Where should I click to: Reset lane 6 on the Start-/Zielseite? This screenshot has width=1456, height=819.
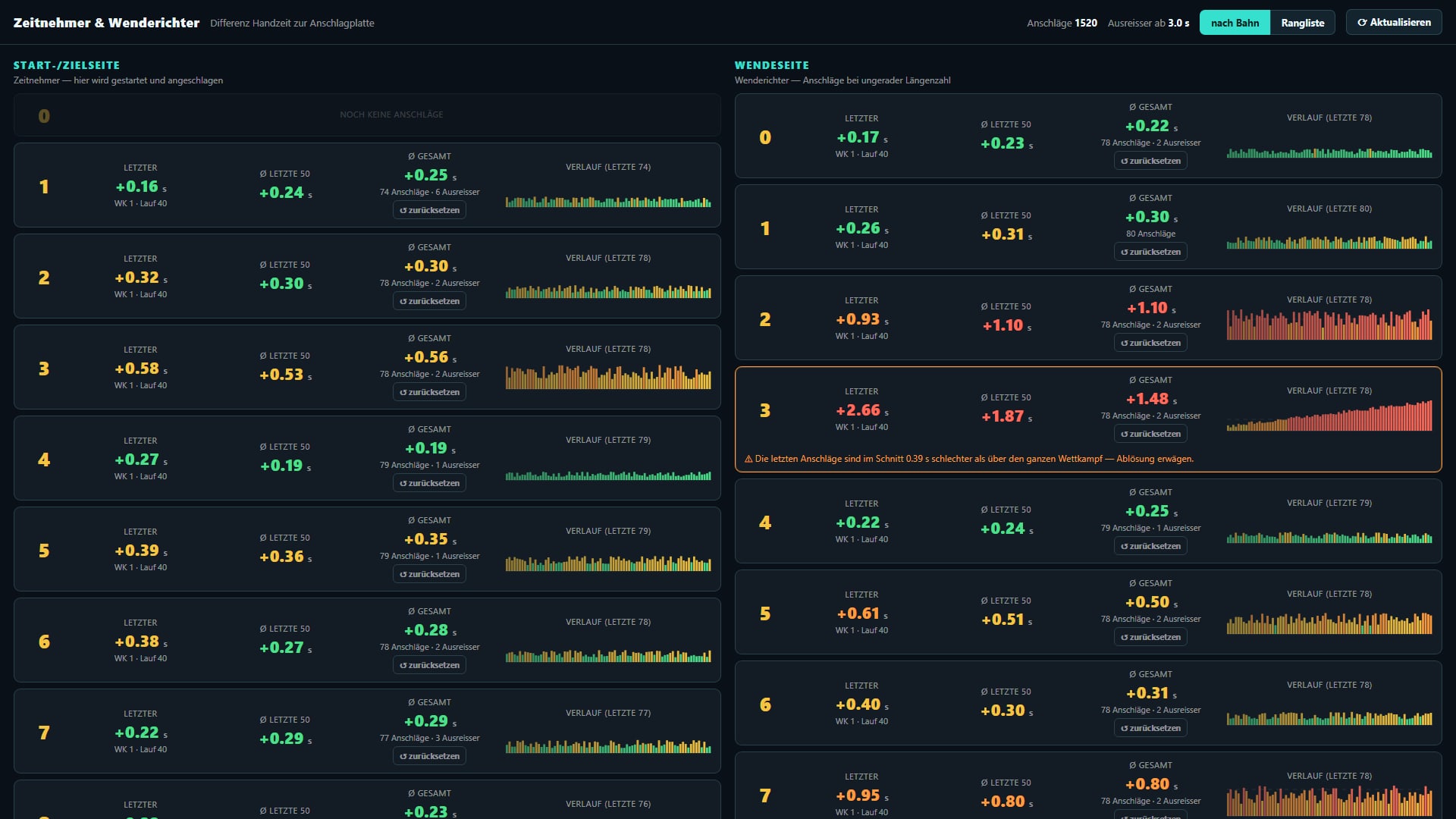coord(429,665)
